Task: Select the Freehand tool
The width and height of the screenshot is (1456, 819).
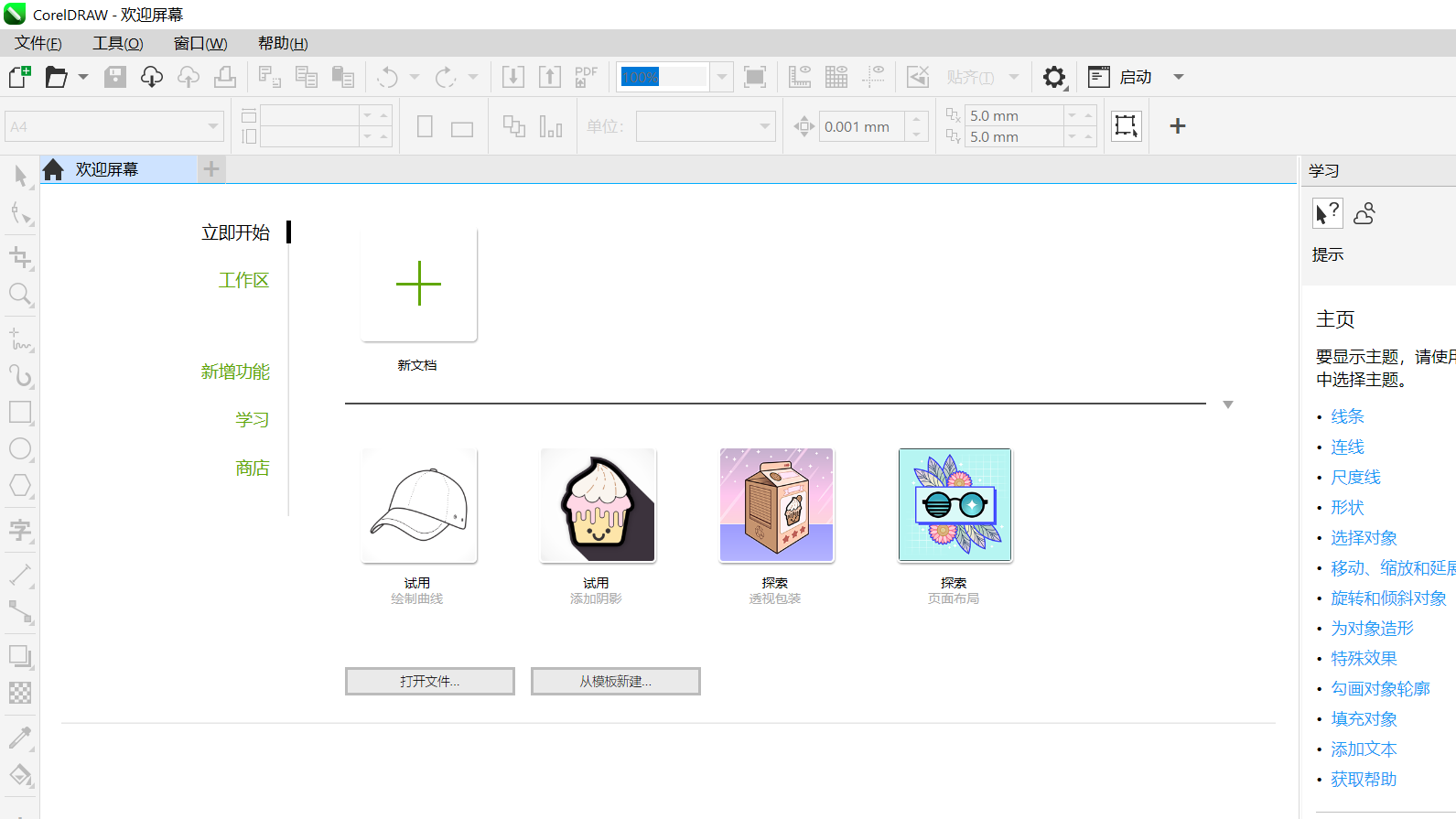Action: [x=20, y=339]
